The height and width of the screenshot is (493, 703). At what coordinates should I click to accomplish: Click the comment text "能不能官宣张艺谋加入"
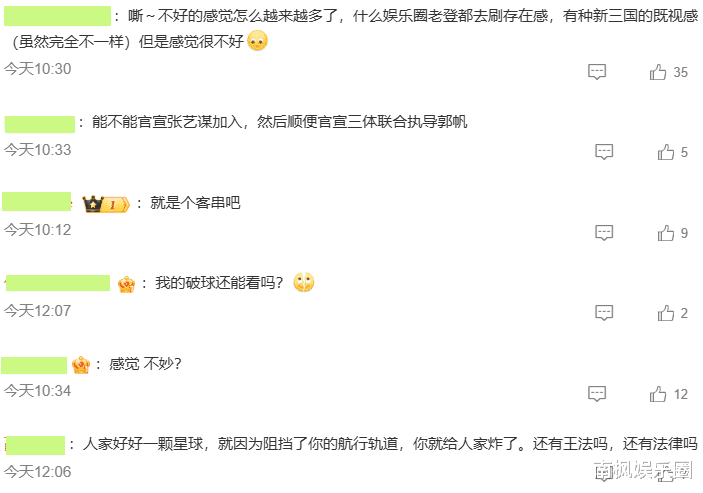click(x=169, y=123)
